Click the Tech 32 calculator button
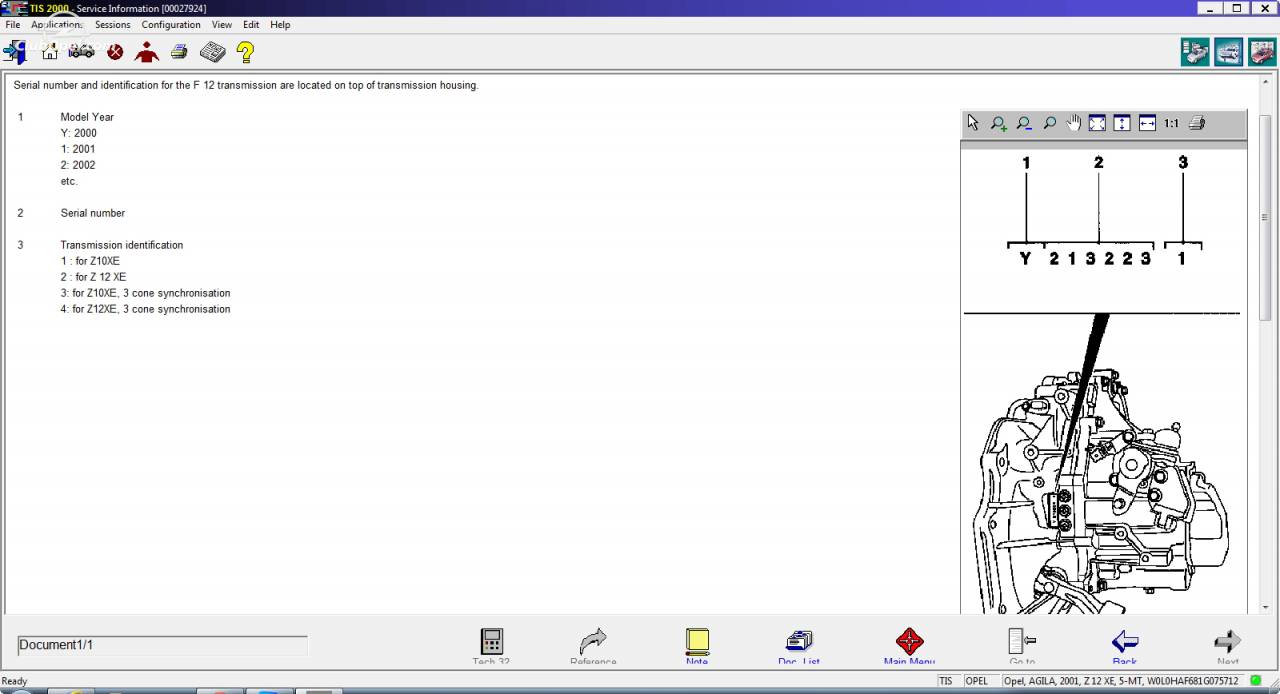Screen dimensions: 1280x694 click(x=491, y=646)
